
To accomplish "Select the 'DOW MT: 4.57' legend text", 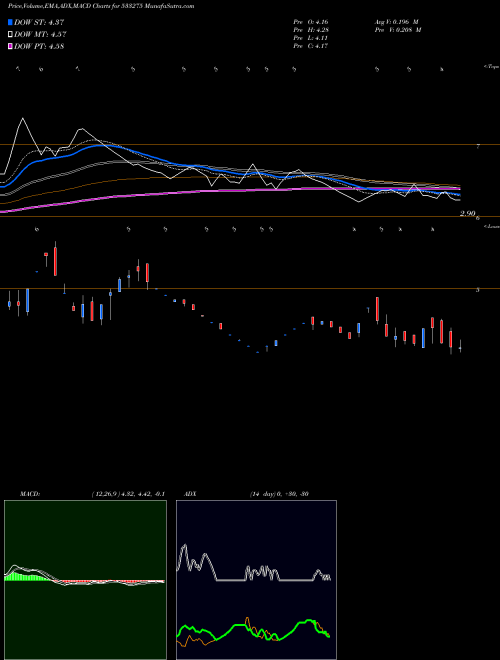I will point(40,35).
